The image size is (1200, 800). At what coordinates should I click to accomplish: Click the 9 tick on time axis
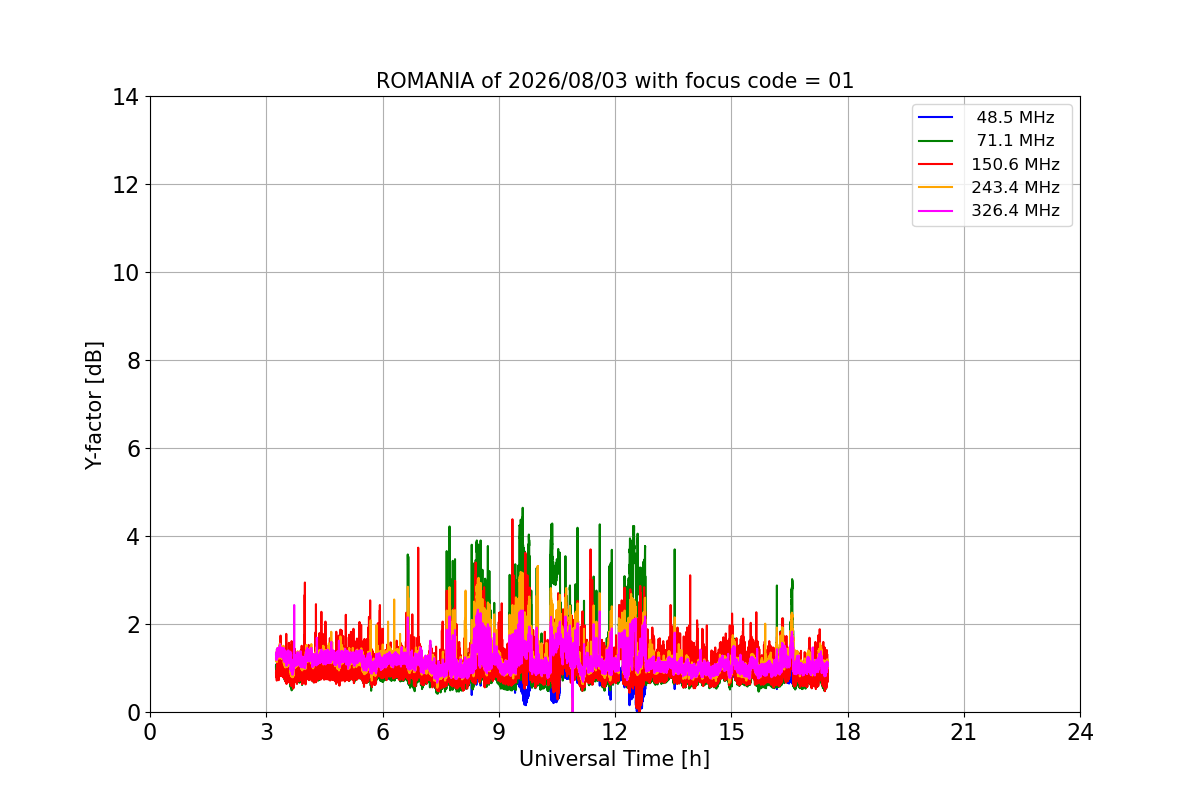tap(499, 732)
